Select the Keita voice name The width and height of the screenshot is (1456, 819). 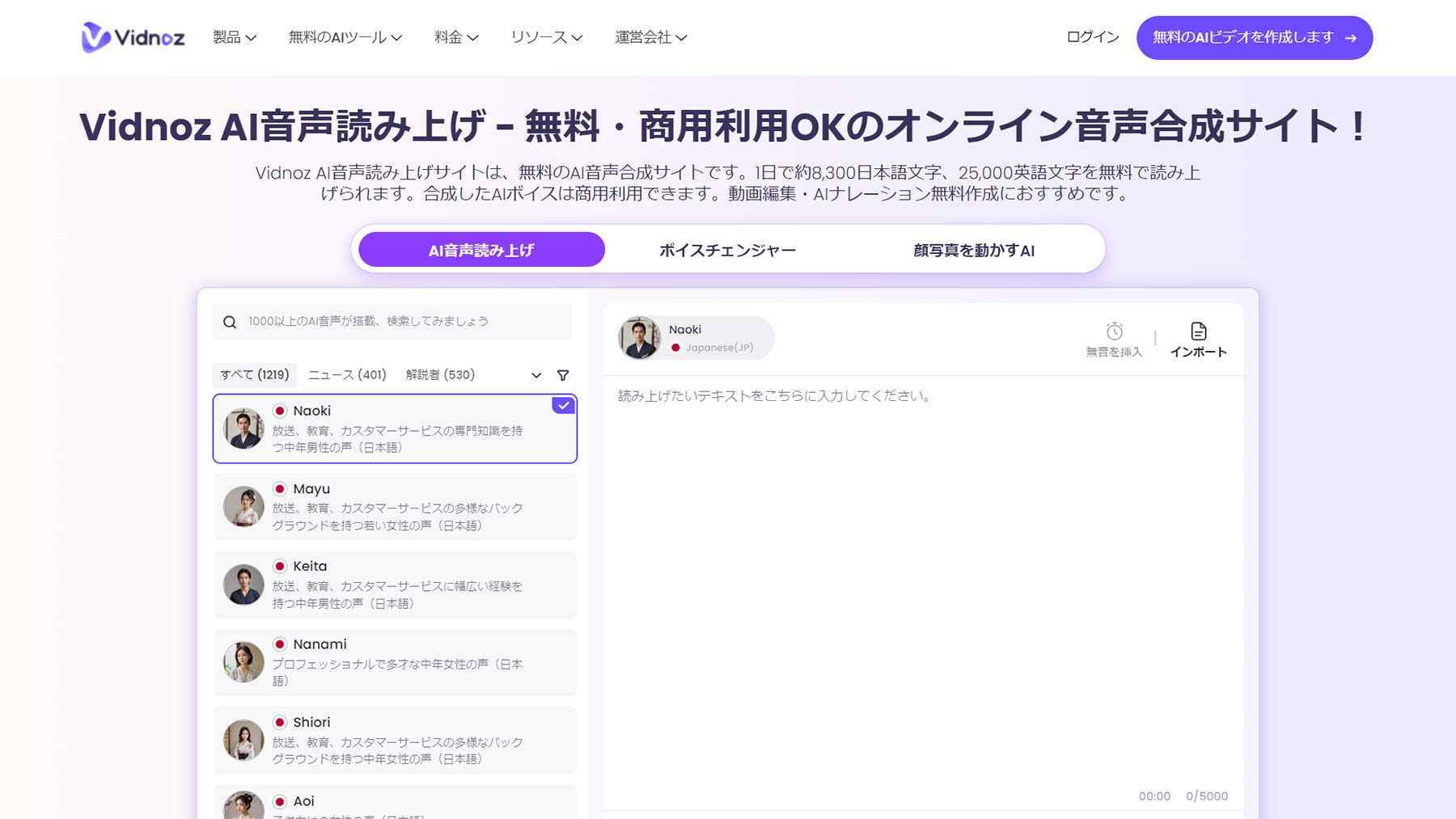click(310, 567)
